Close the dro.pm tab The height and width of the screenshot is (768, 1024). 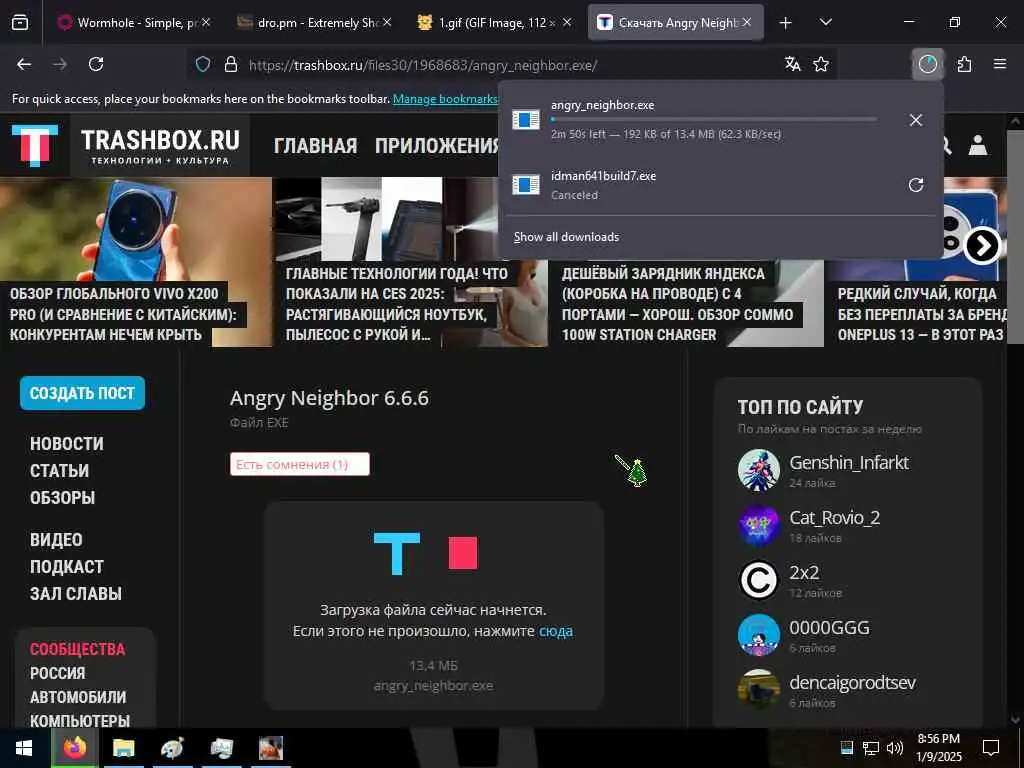[x=387, y=22]
